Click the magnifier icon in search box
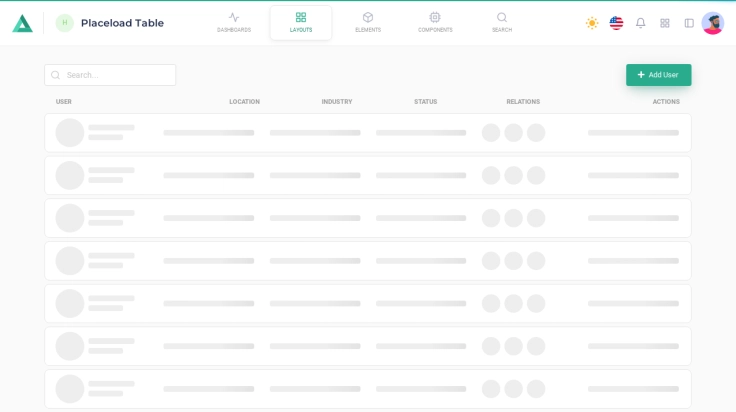This screenshot has width=736, height=412. (56, 75)
